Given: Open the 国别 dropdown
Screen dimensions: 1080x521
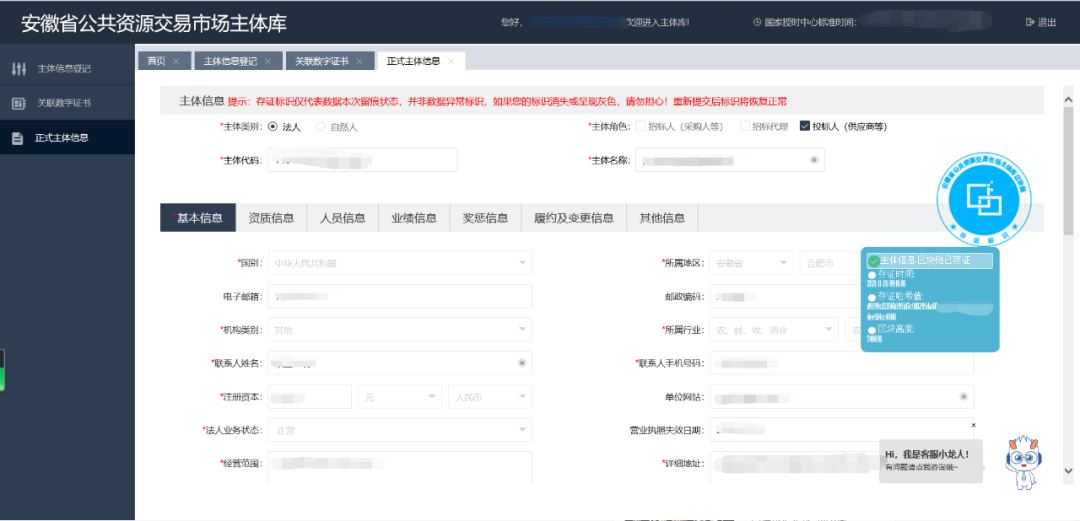Looking at the screenshot, I should click(521, 263).
